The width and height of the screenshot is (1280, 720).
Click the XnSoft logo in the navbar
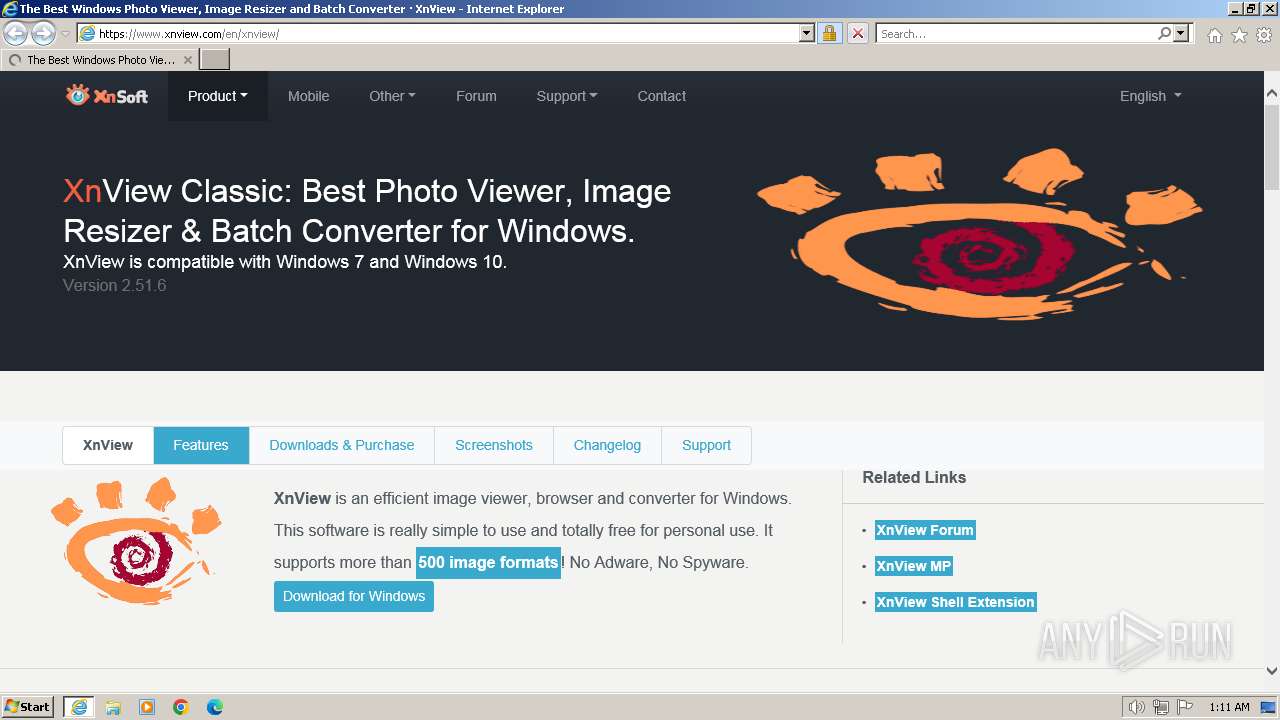click(107, 96)
